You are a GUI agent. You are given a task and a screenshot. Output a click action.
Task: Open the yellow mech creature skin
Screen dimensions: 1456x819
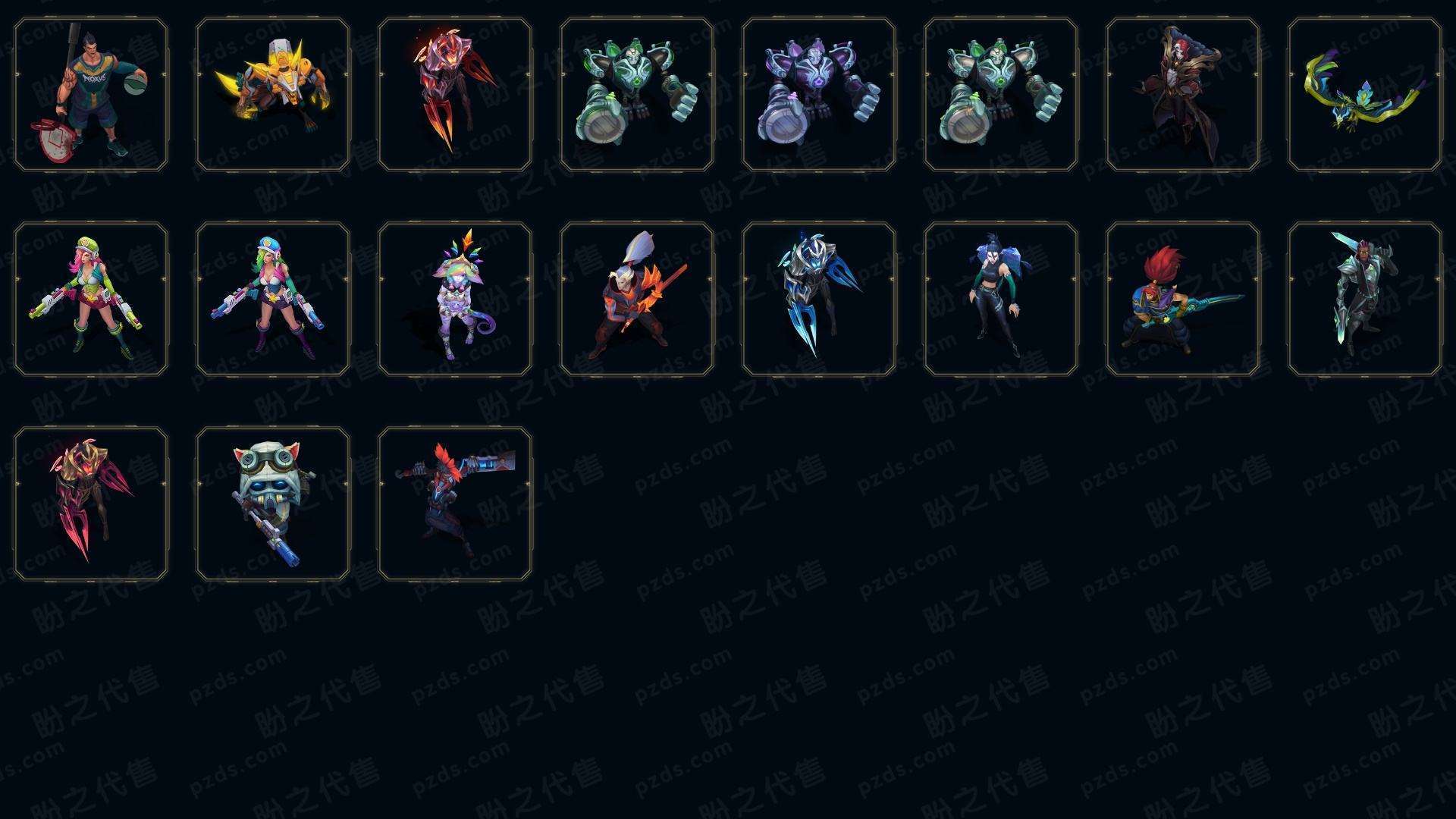(273, 95)
